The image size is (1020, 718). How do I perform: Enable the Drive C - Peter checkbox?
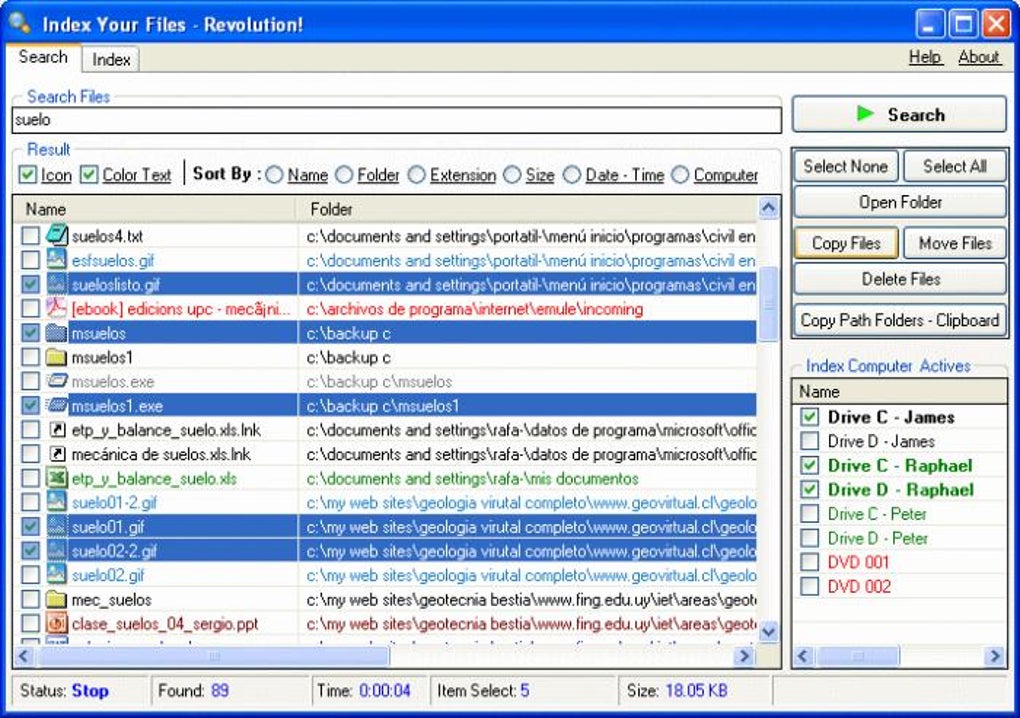(x=809, y=514)
